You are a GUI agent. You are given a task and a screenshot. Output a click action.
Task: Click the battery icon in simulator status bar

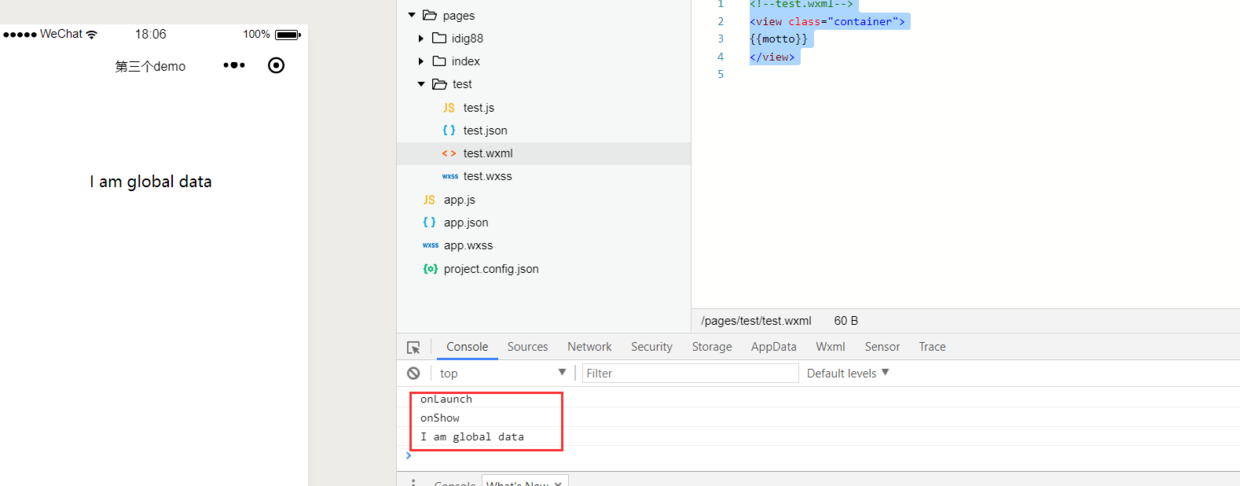pos(288,34)
